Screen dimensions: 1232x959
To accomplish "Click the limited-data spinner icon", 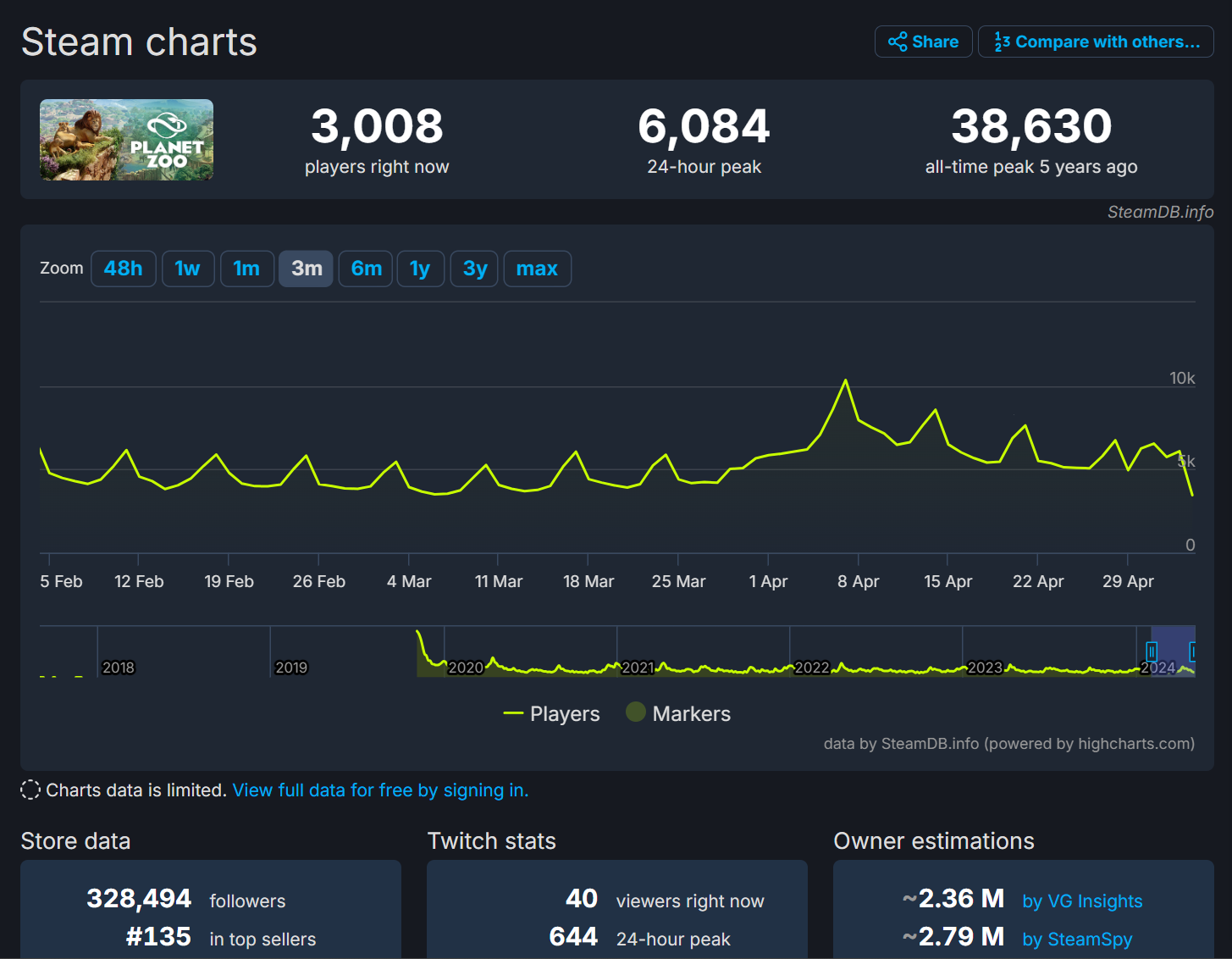I will [x=30, y=790].
